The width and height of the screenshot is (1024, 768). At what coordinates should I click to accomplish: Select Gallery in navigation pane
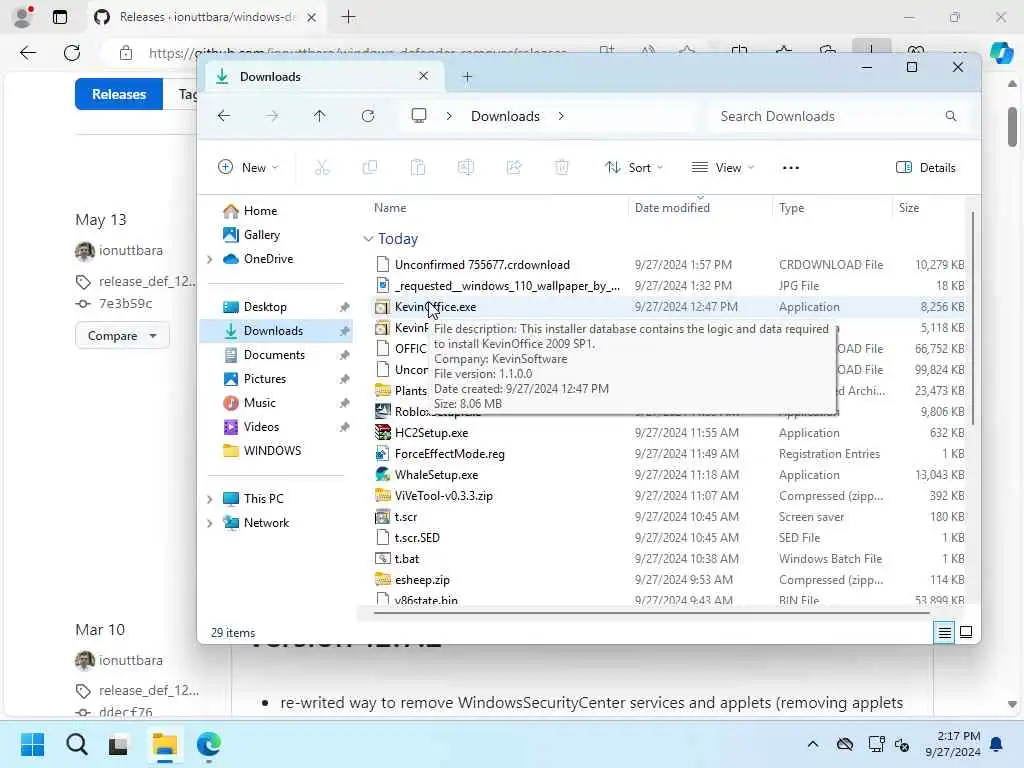click(261, 235)
